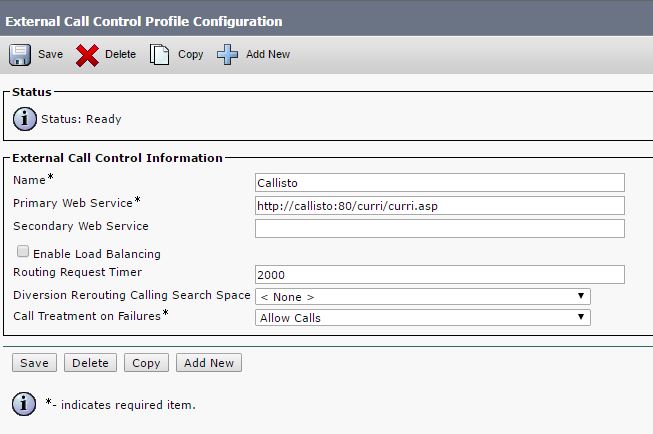
Task: Click the Status info icon
Action: point(25,119)
